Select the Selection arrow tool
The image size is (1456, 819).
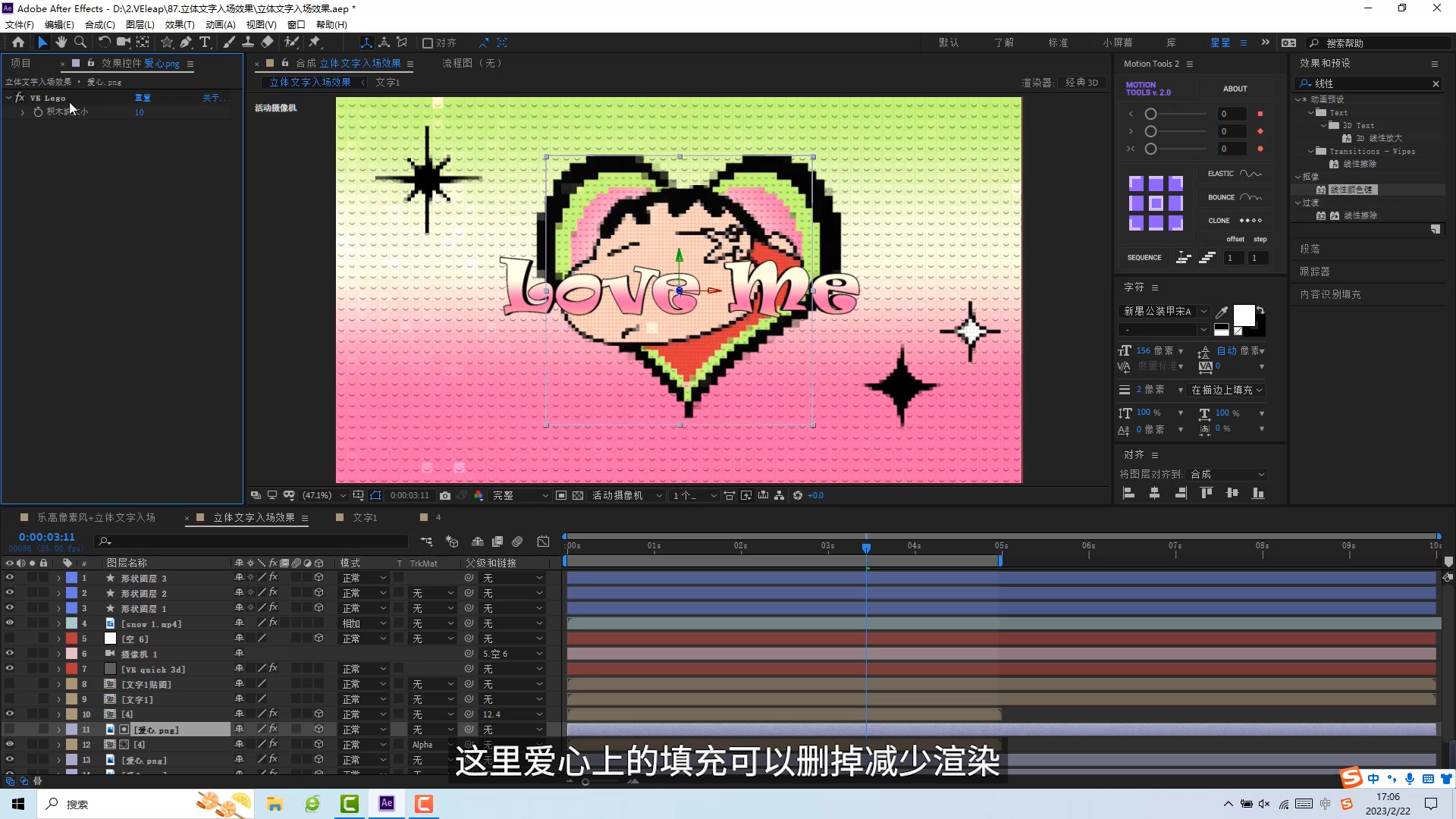(42, 42)
